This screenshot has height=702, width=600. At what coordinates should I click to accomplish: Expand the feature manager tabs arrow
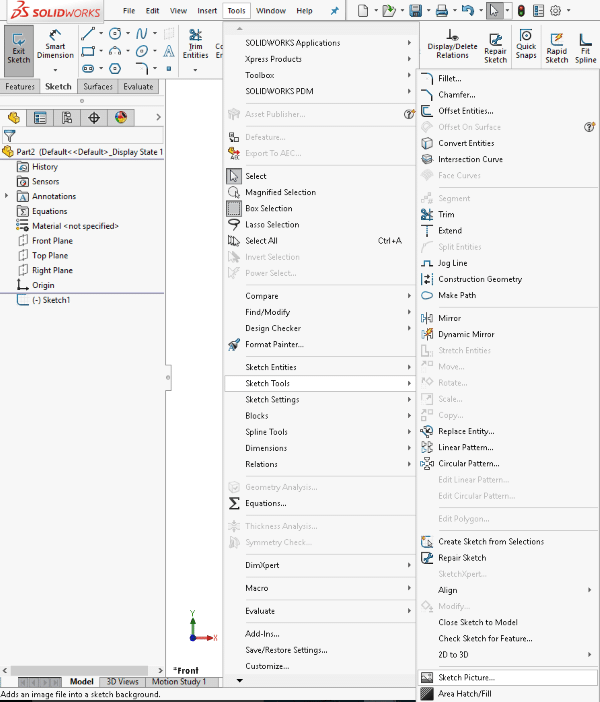[x=158, y=117]
